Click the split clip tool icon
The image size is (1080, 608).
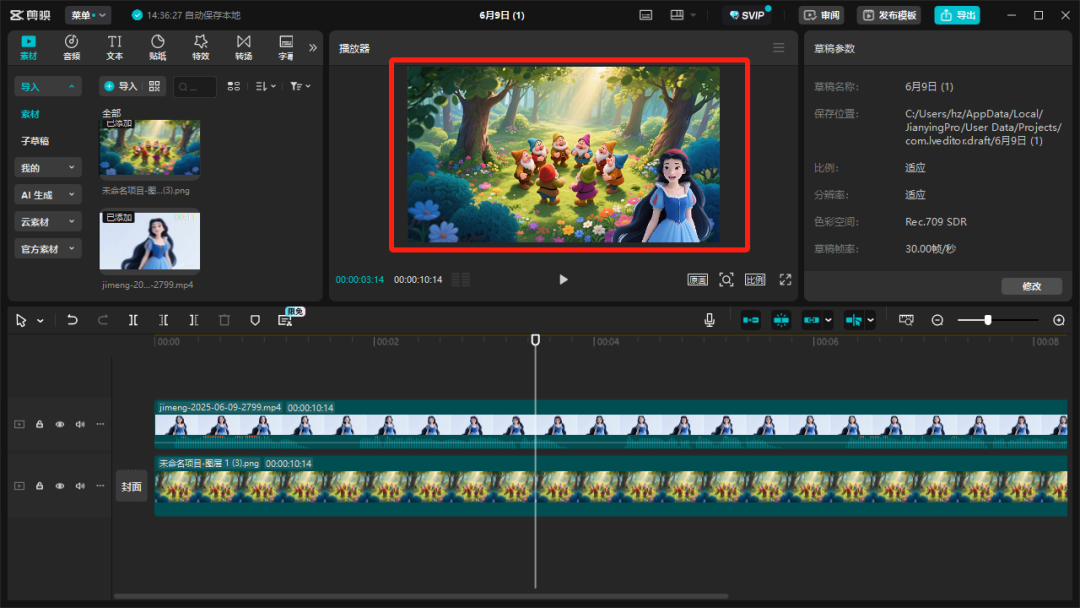coord(133,320)
